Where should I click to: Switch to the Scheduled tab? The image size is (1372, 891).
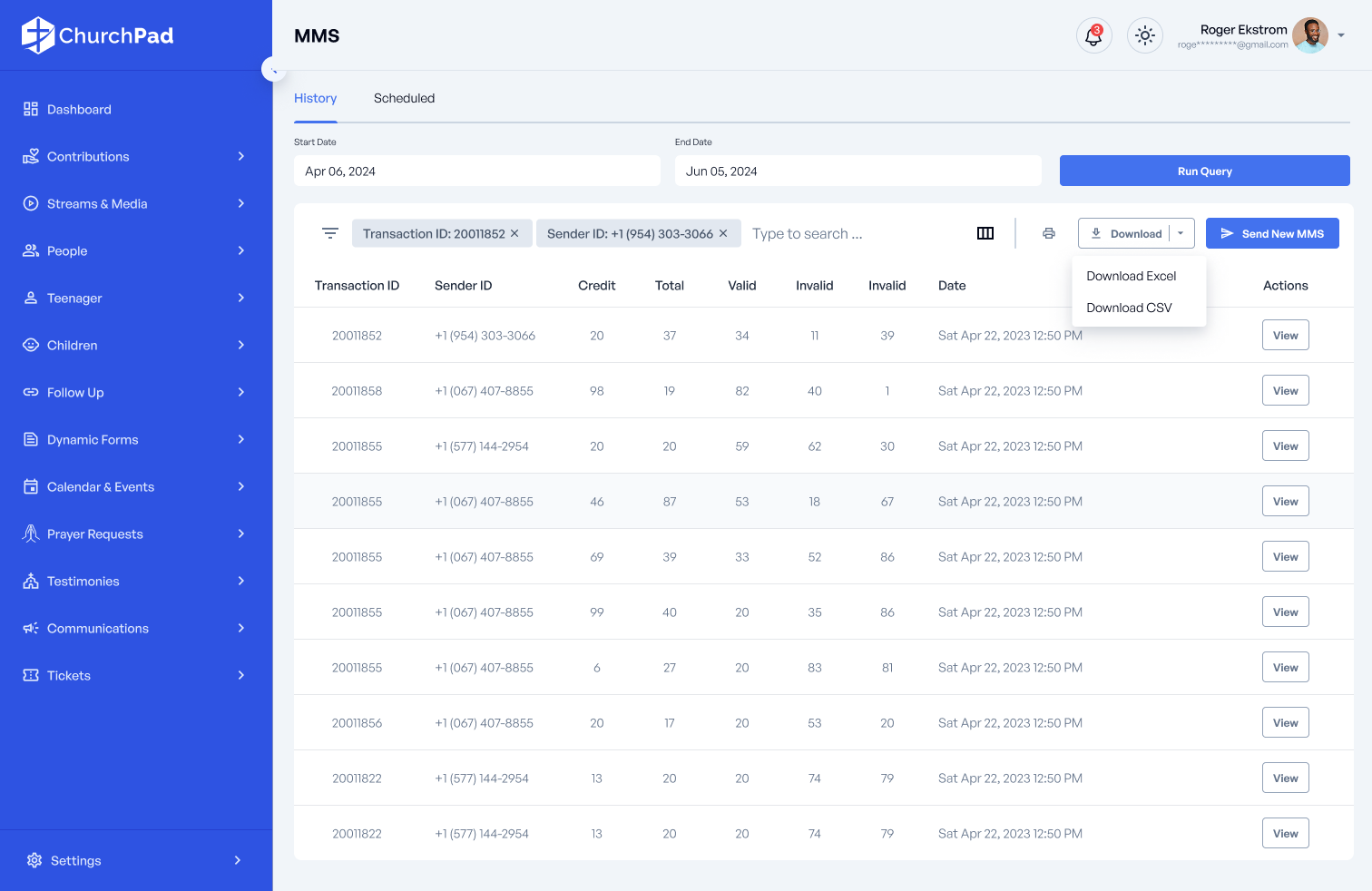pyautogui.click(x=404, y=99)
